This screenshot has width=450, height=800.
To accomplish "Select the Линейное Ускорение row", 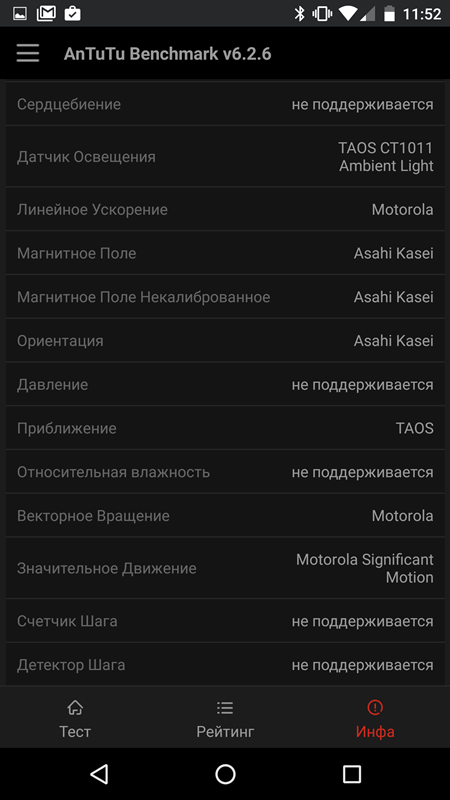I will click(225, 210).
